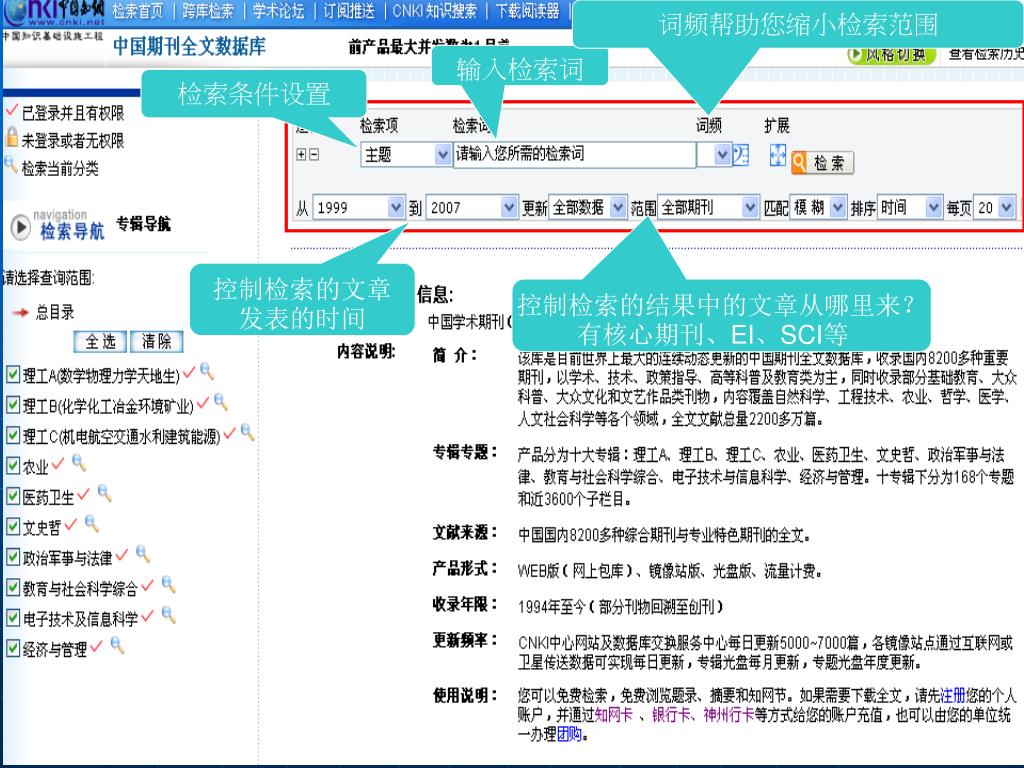The width and height of the screenshot is (1024, 768).
Task: Click the 检索当前分类 magnifier icon
Action: coord(11,165)
